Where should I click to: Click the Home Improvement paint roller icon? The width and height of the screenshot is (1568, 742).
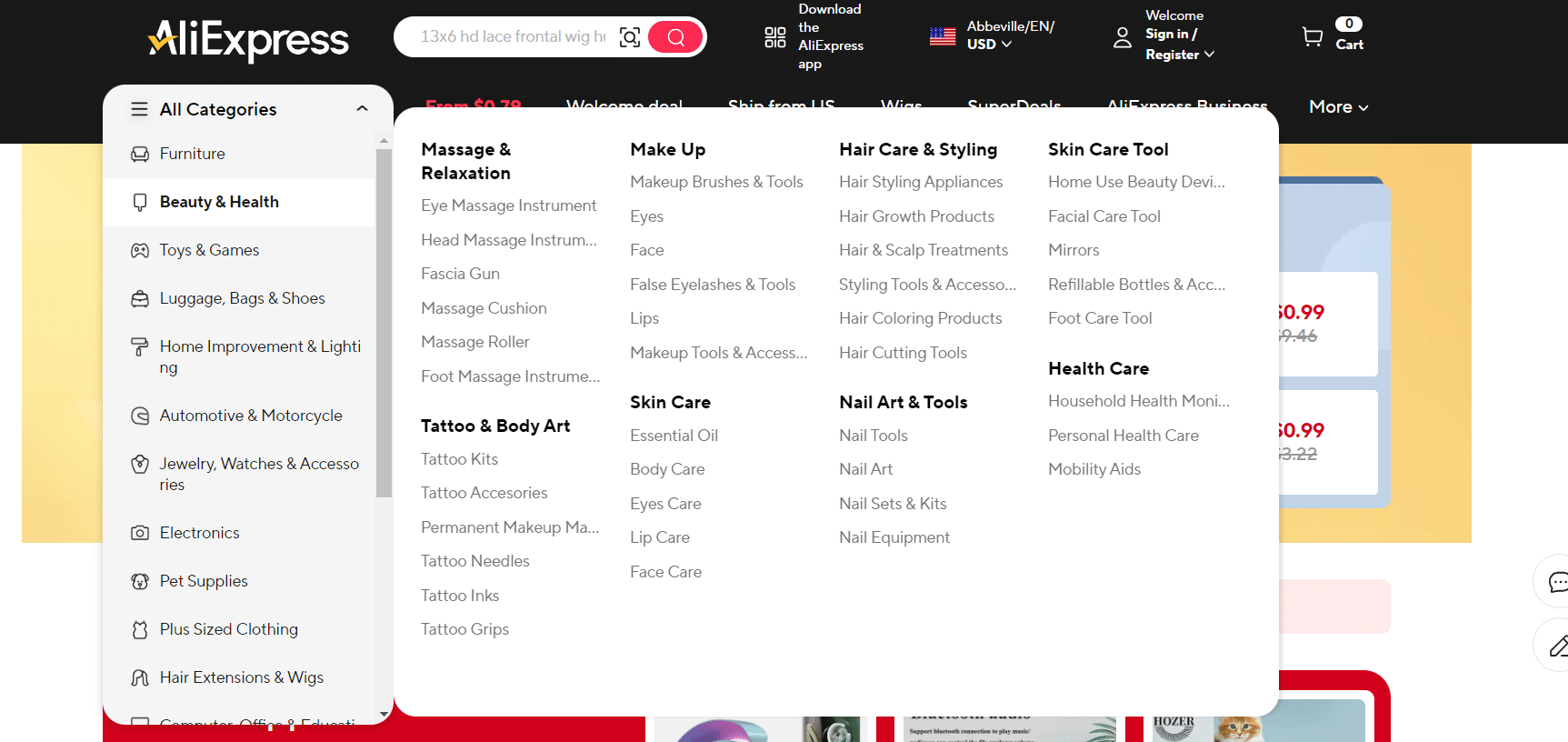tap(140, 346)
